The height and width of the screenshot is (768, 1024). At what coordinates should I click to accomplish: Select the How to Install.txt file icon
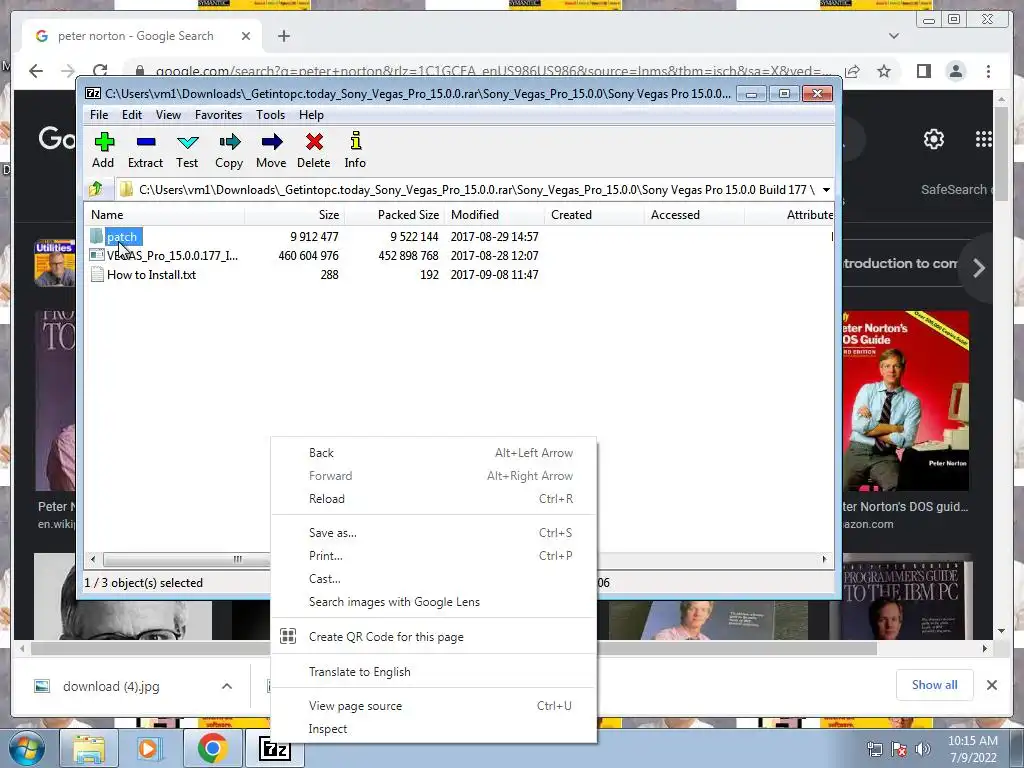coord(97,275)
